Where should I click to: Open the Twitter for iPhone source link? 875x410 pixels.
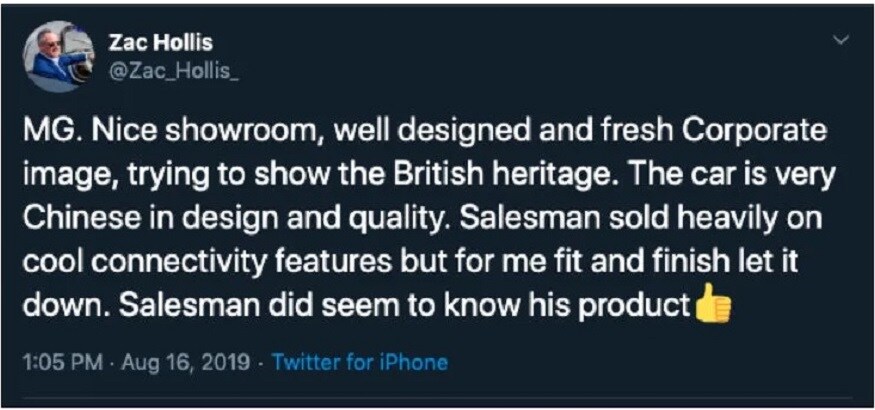[360, 363]
